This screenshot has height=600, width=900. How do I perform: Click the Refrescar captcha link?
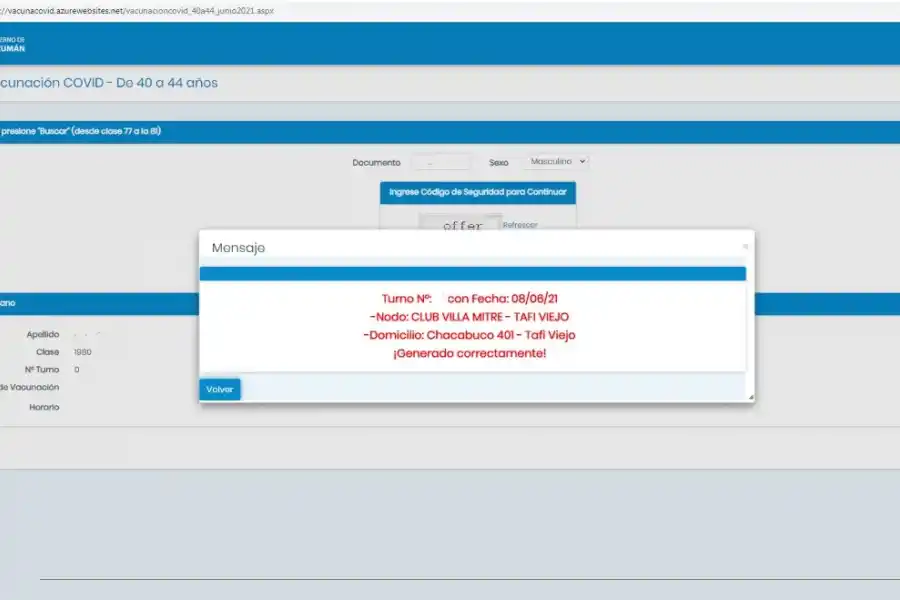click(x=520, y=225)
